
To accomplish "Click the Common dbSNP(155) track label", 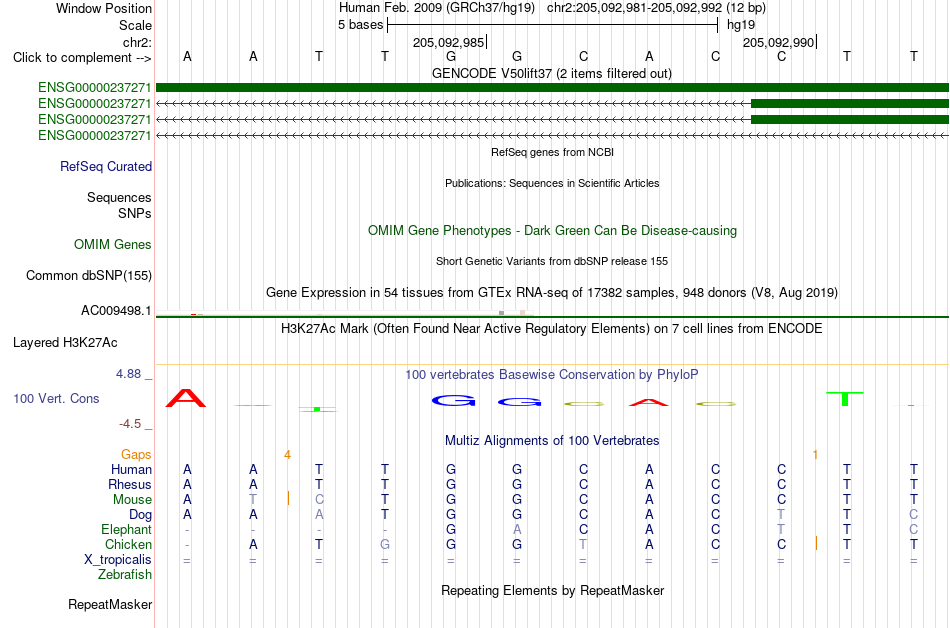I will [x=88, y=276].
